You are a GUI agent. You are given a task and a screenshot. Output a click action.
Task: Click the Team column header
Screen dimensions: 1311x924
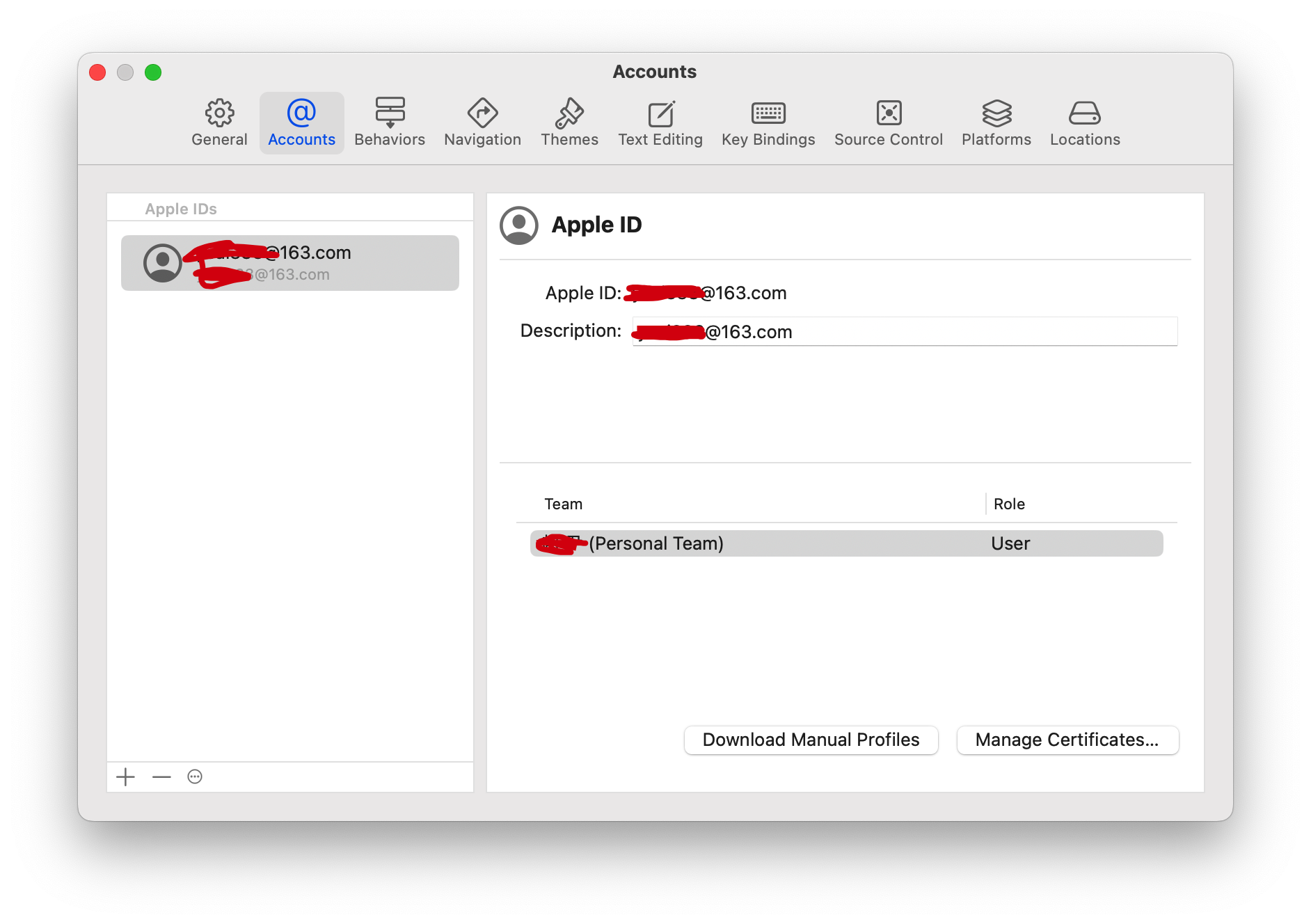[563, 504]
